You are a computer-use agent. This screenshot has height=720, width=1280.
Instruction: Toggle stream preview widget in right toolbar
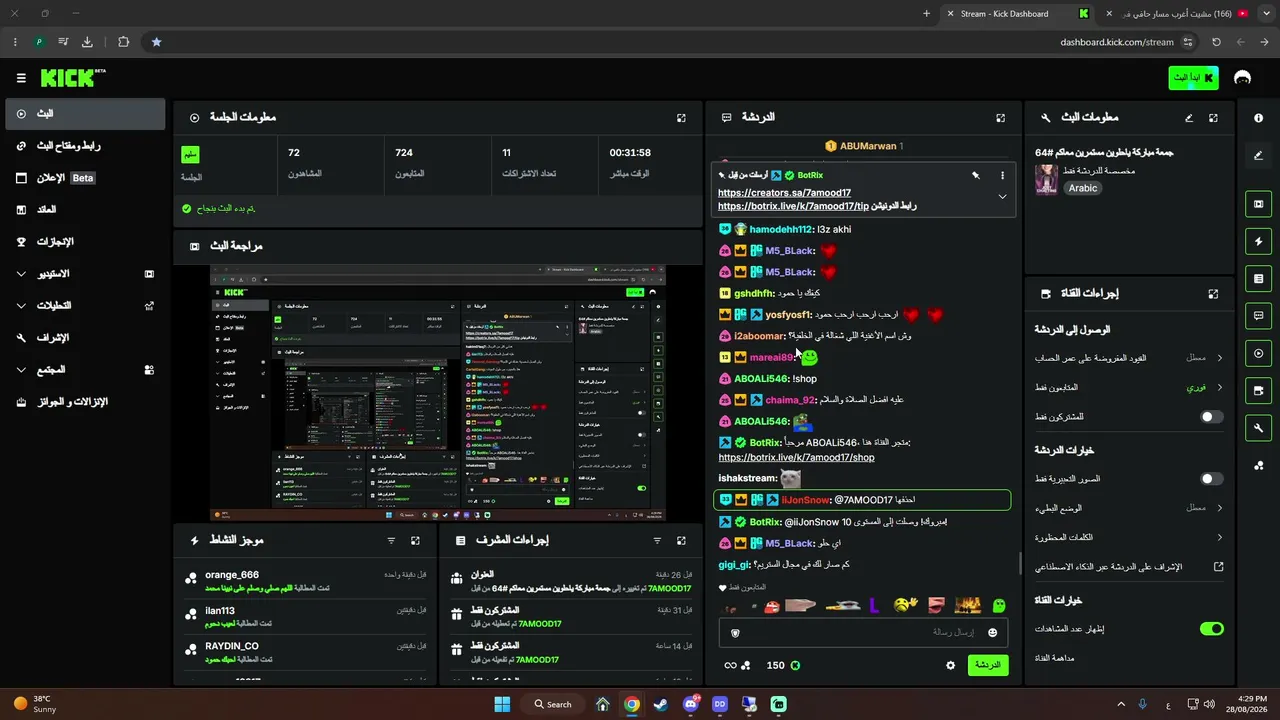pyautogui.click(x=1258, y=204)
